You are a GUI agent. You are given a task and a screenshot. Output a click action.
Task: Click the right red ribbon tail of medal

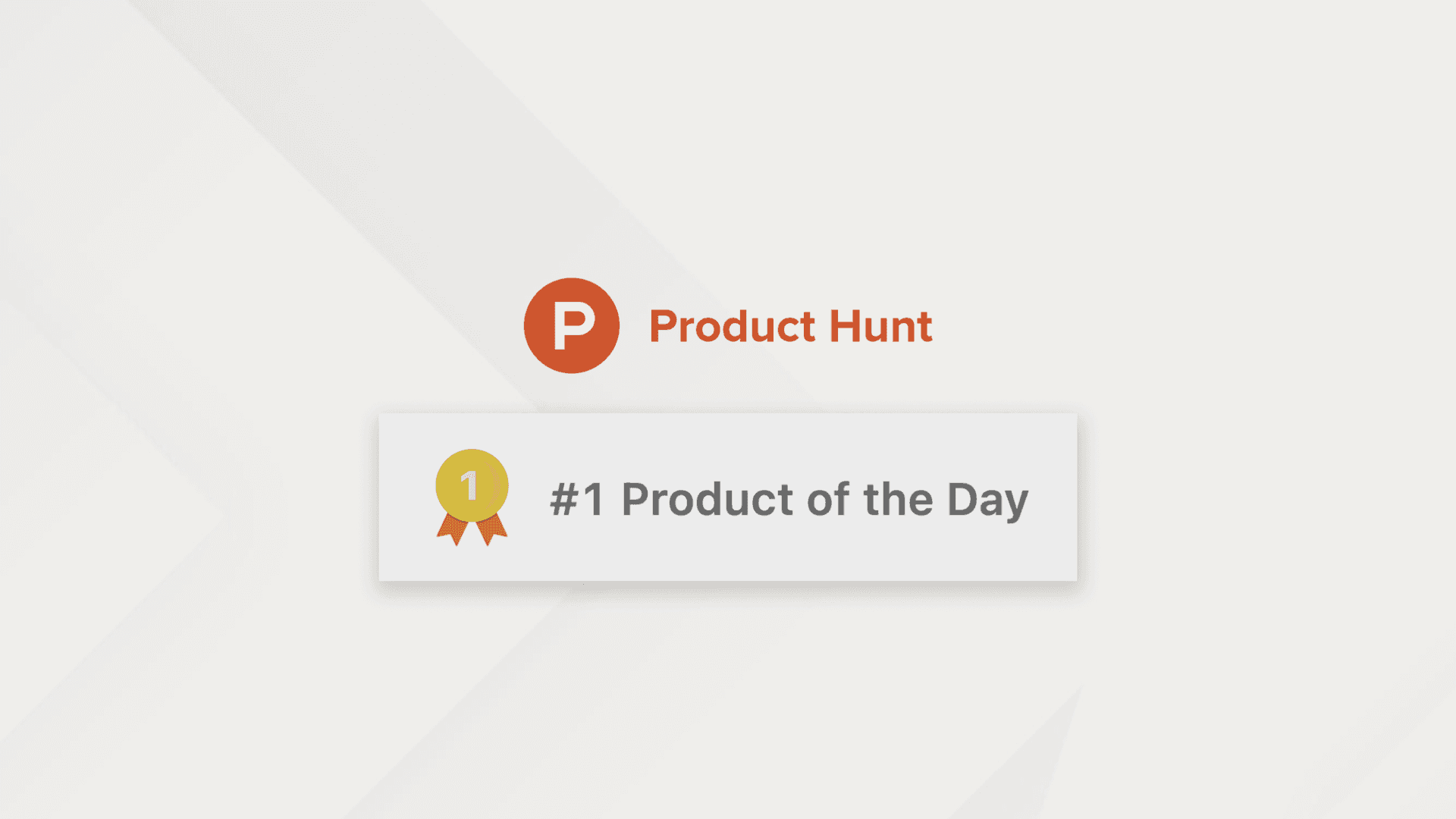[x=491, y=529]
